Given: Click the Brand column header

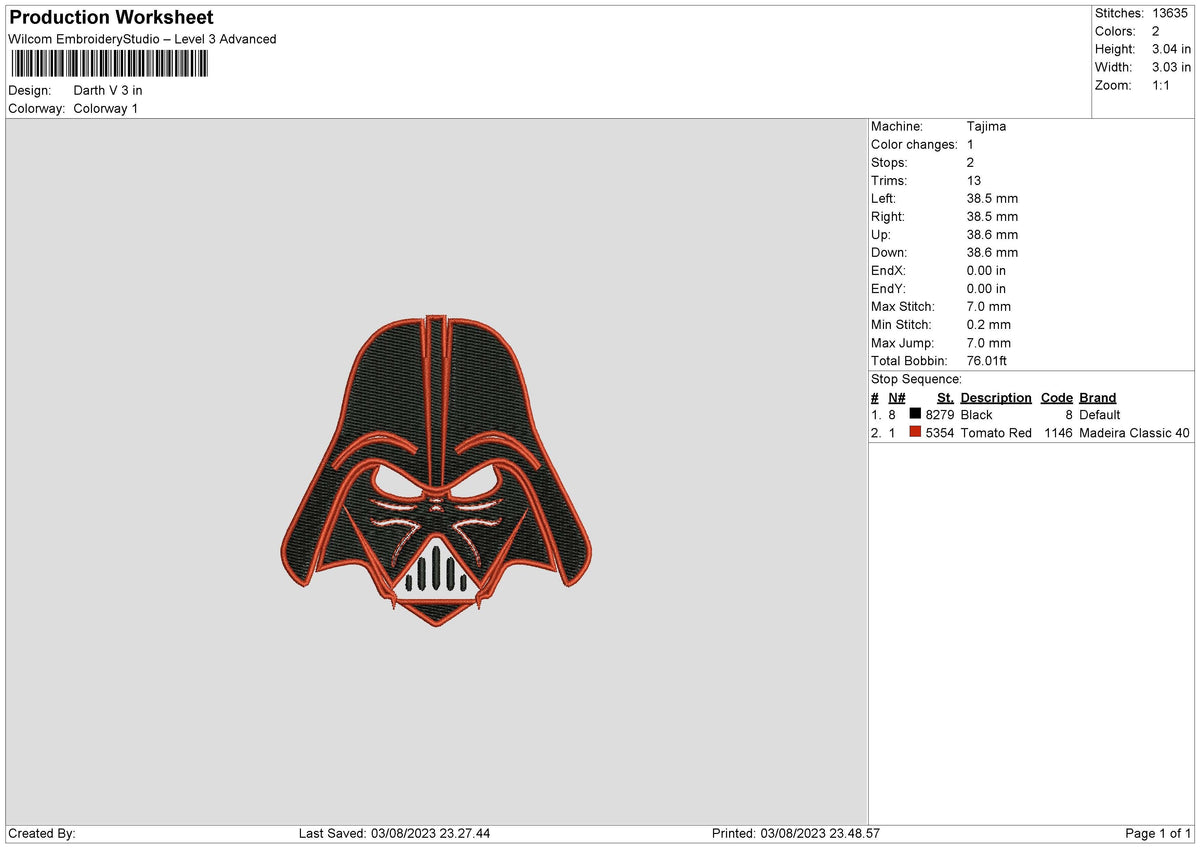Looking at the screenshot, I should pyautogui.click(x=1097, y=398).
